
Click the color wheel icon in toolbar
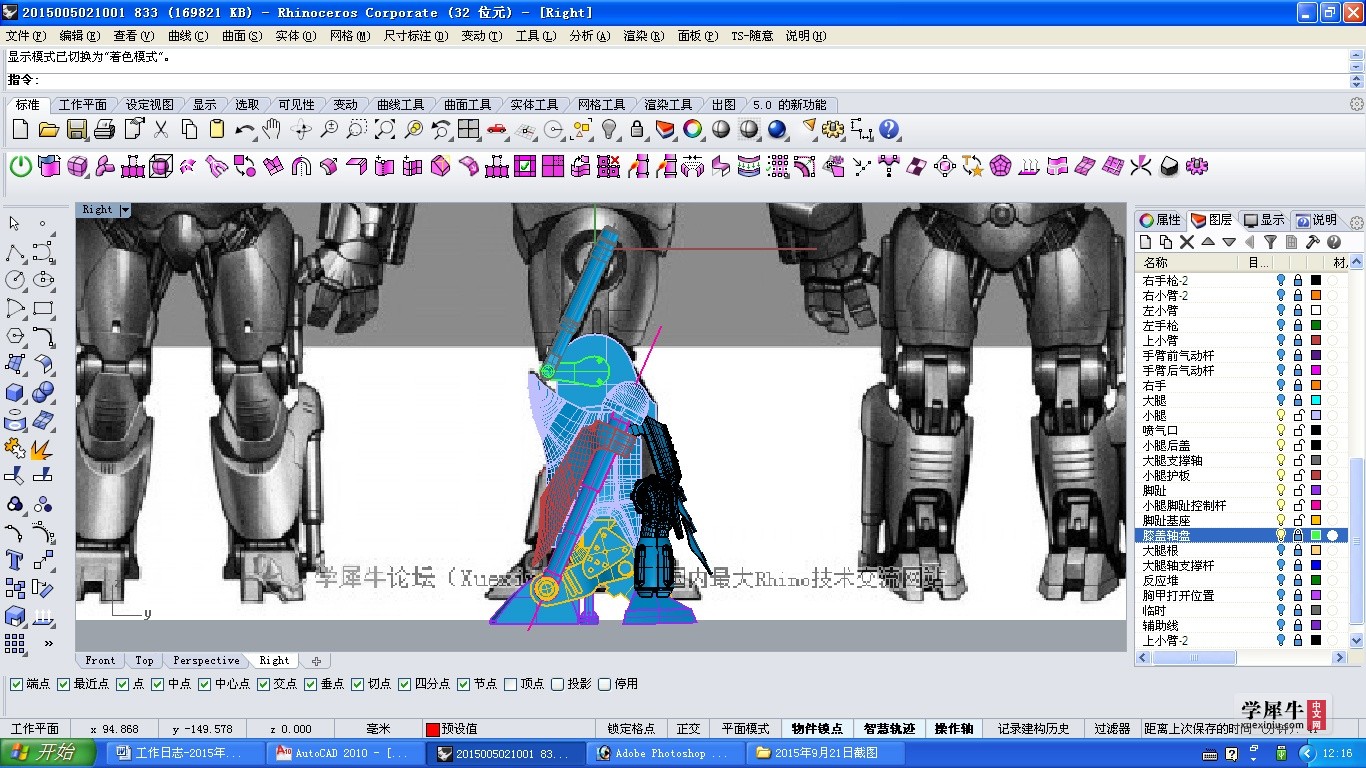point(692,129)
